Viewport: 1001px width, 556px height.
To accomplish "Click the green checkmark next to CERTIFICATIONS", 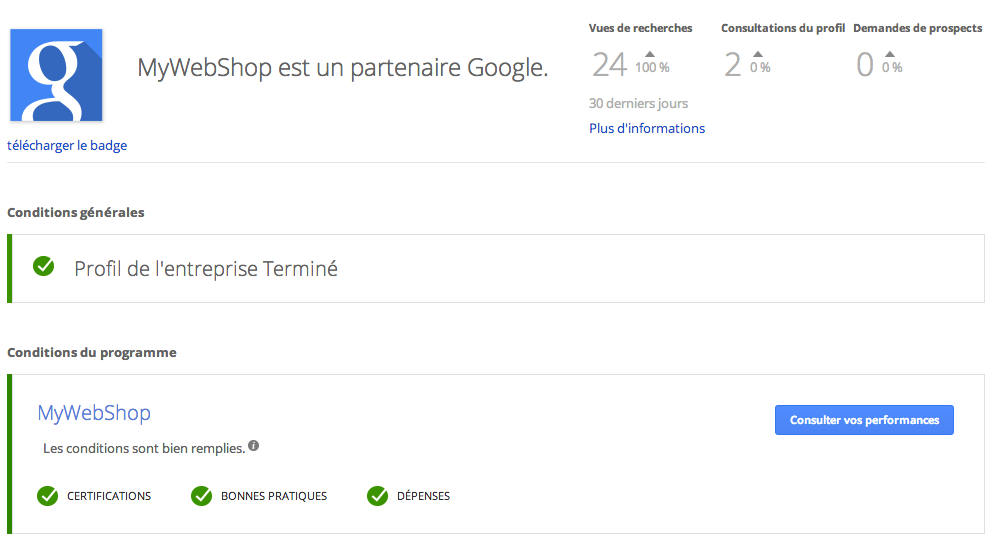I will 47,496.
